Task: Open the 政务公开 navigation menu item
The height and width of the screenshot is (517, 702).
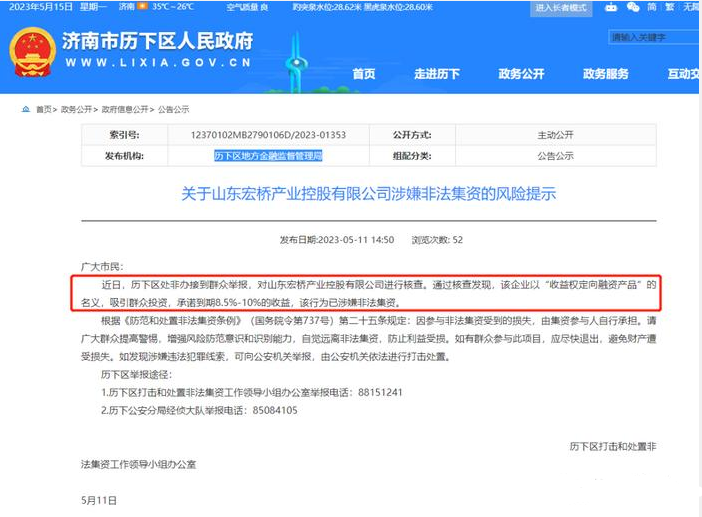Action: click(521, 74)
